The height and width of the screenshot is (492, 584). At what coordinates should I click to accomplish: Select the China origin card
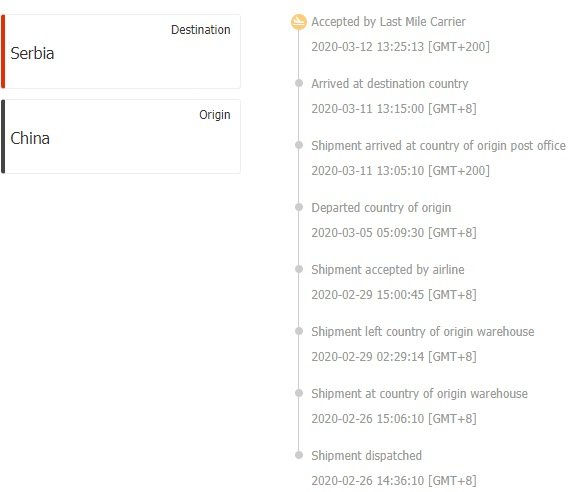pos(121,137)
